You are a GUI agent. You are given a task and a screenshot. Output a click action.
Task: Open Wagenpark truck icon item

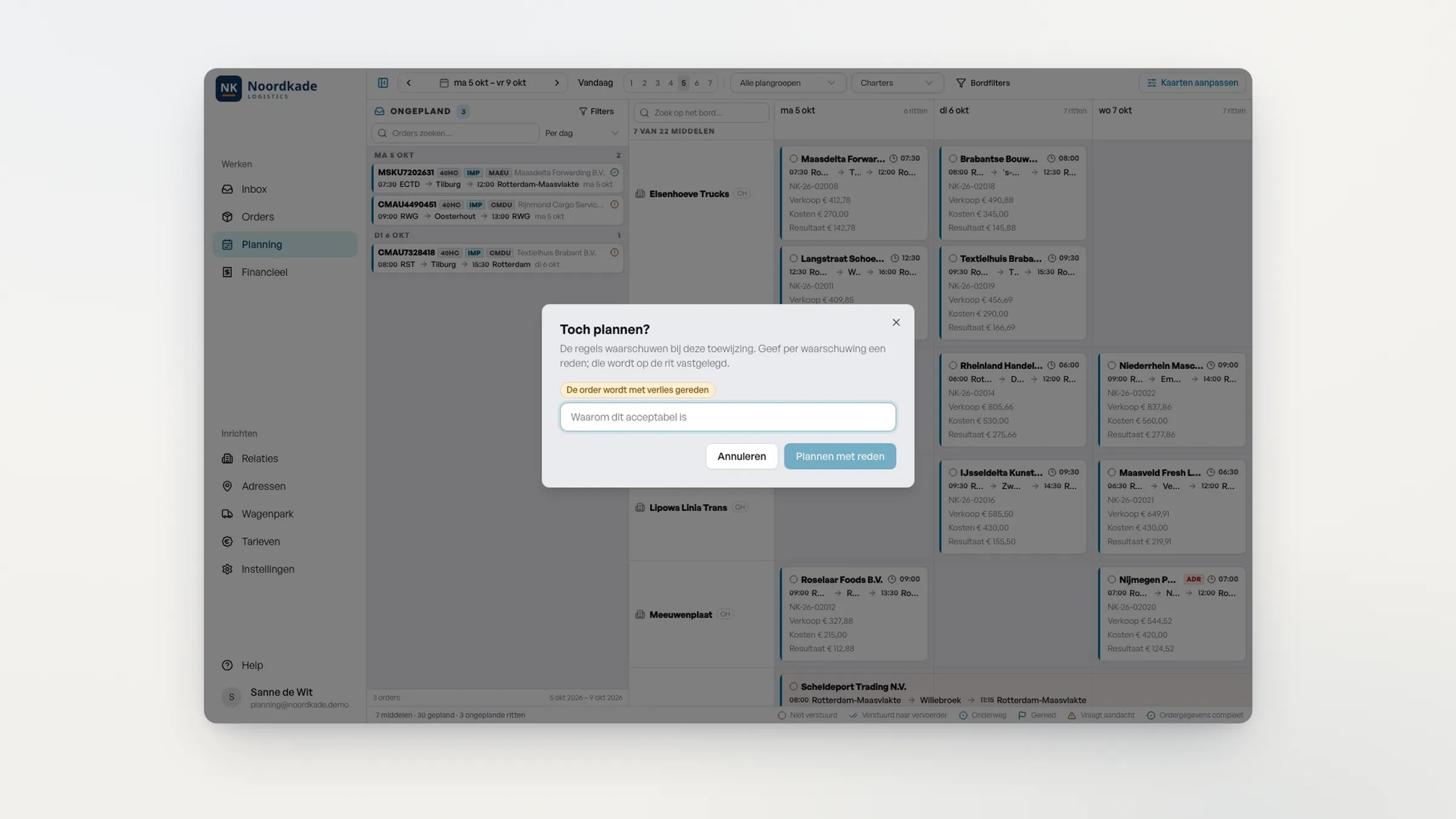pyautogui.click(x=285, y=514)
